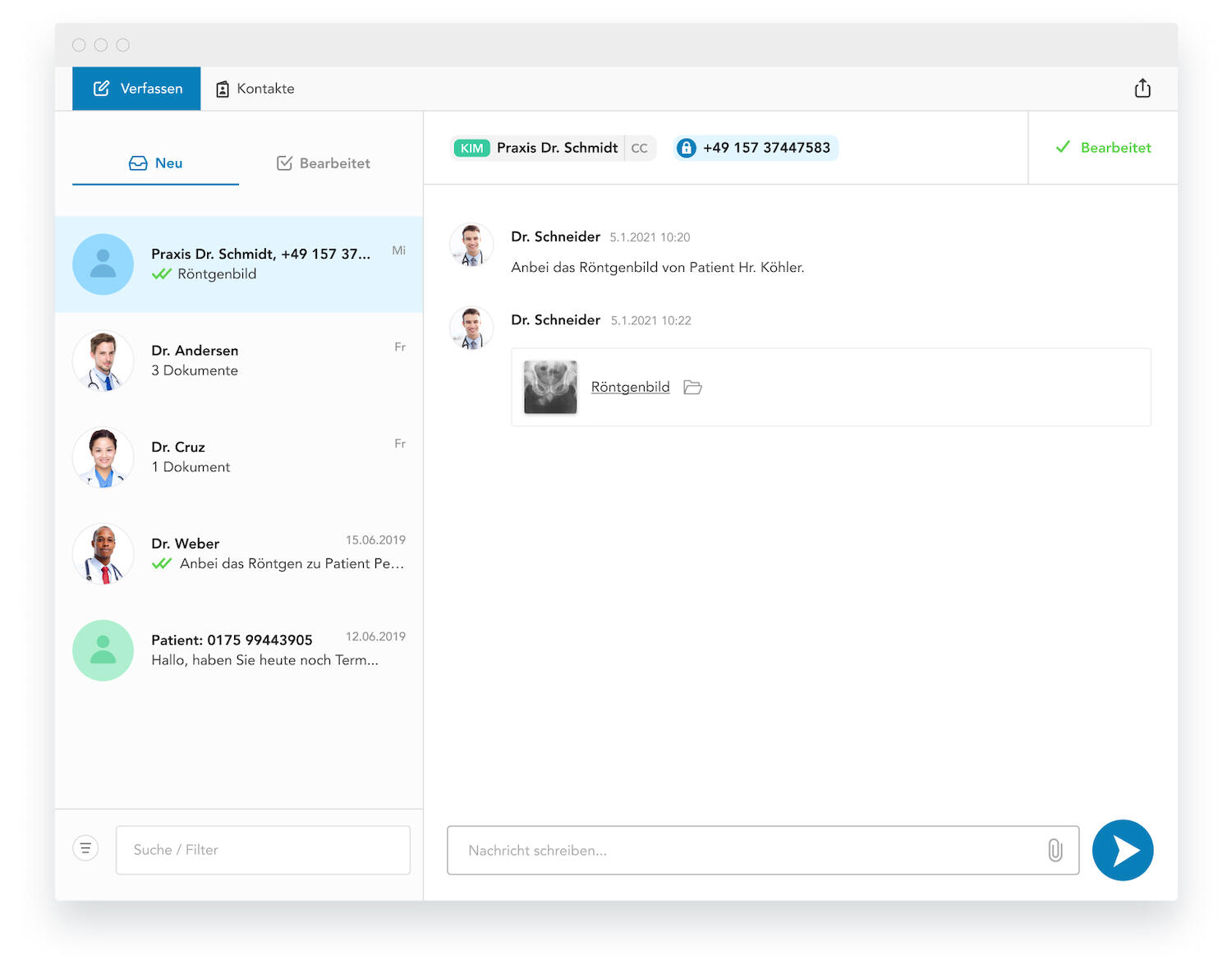Open the Röntgenbild attachment link

click(630, 388)
